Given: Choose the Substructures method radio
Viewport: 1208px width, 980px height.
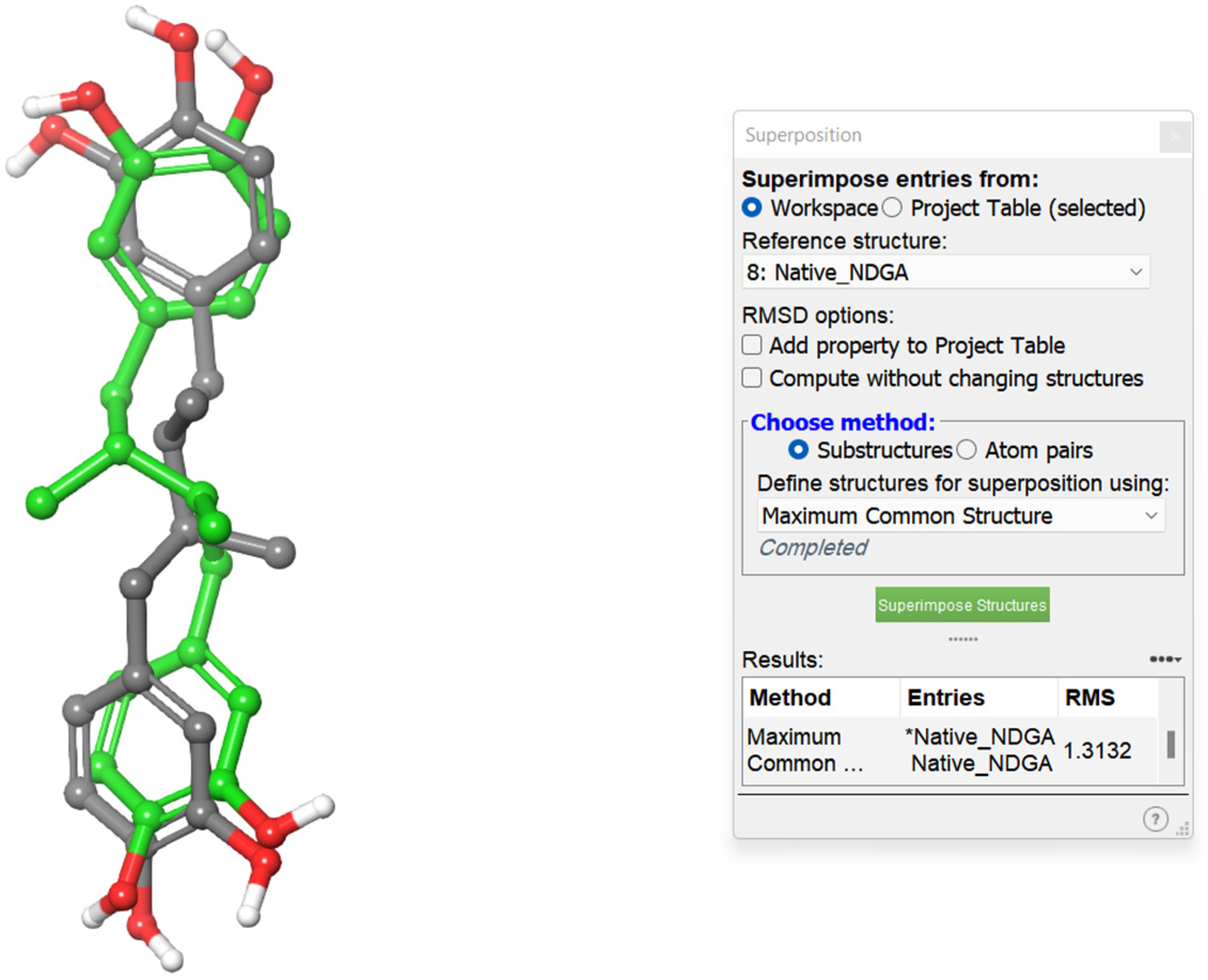Looking at the screenshot, I should 798,450.
